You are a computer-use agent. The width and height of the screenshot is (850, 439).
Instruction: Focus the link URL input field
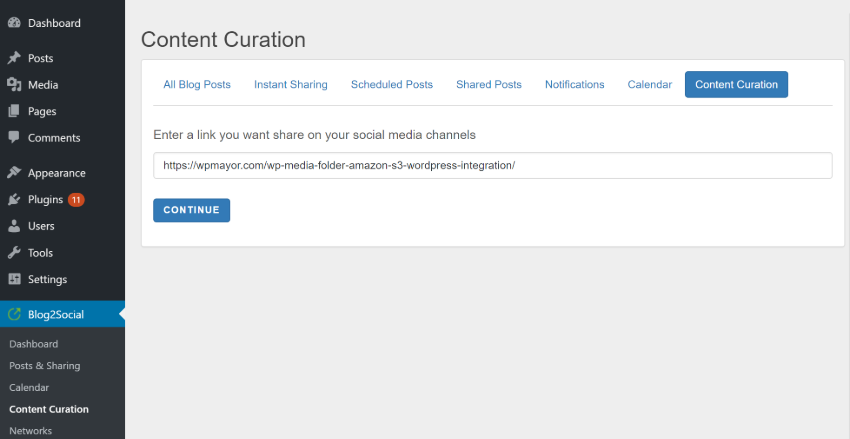[492, 165]
